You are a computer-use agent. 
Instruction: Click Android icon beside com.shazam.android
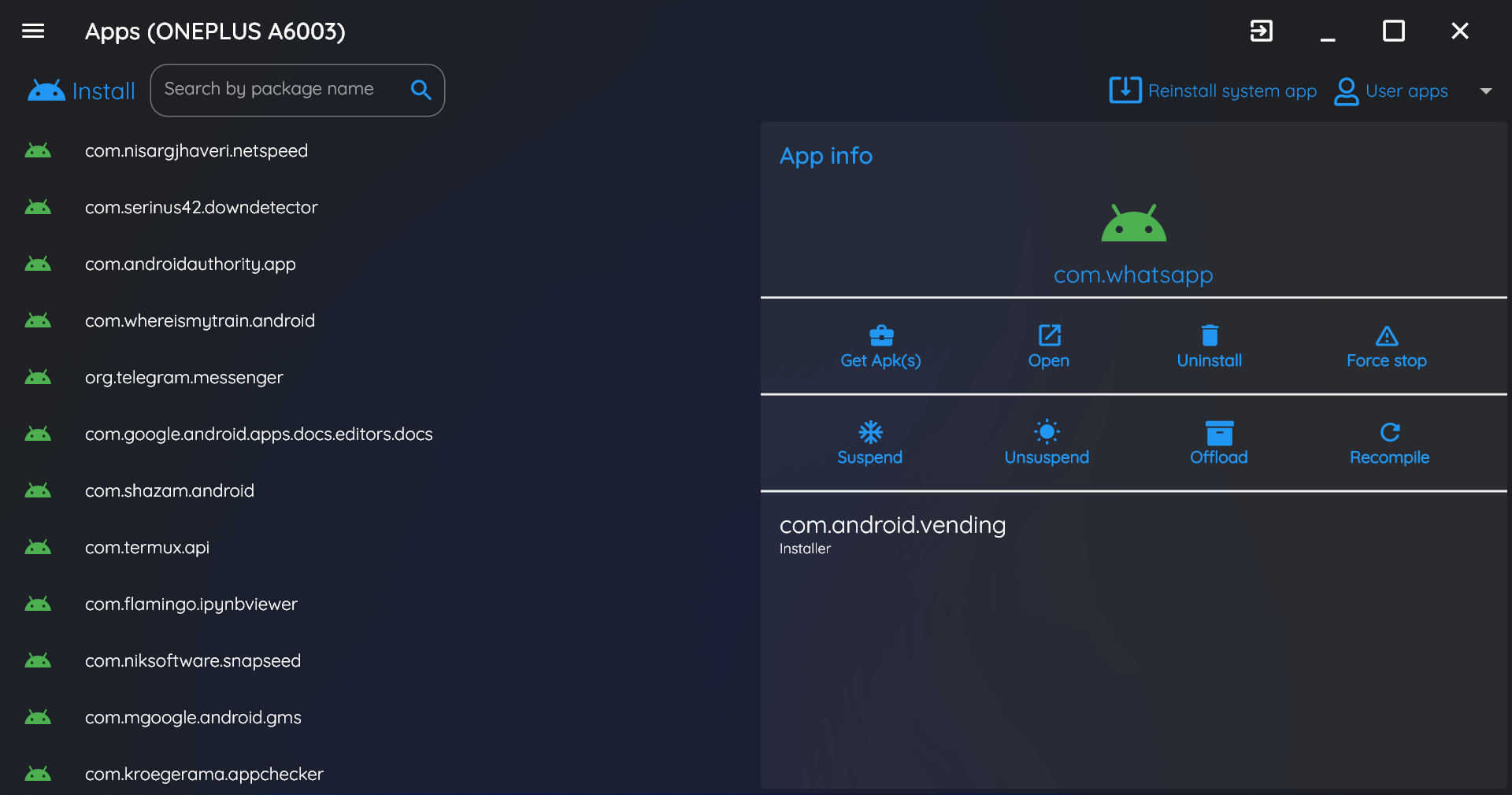pyautogui.click(x=38, y=490)
